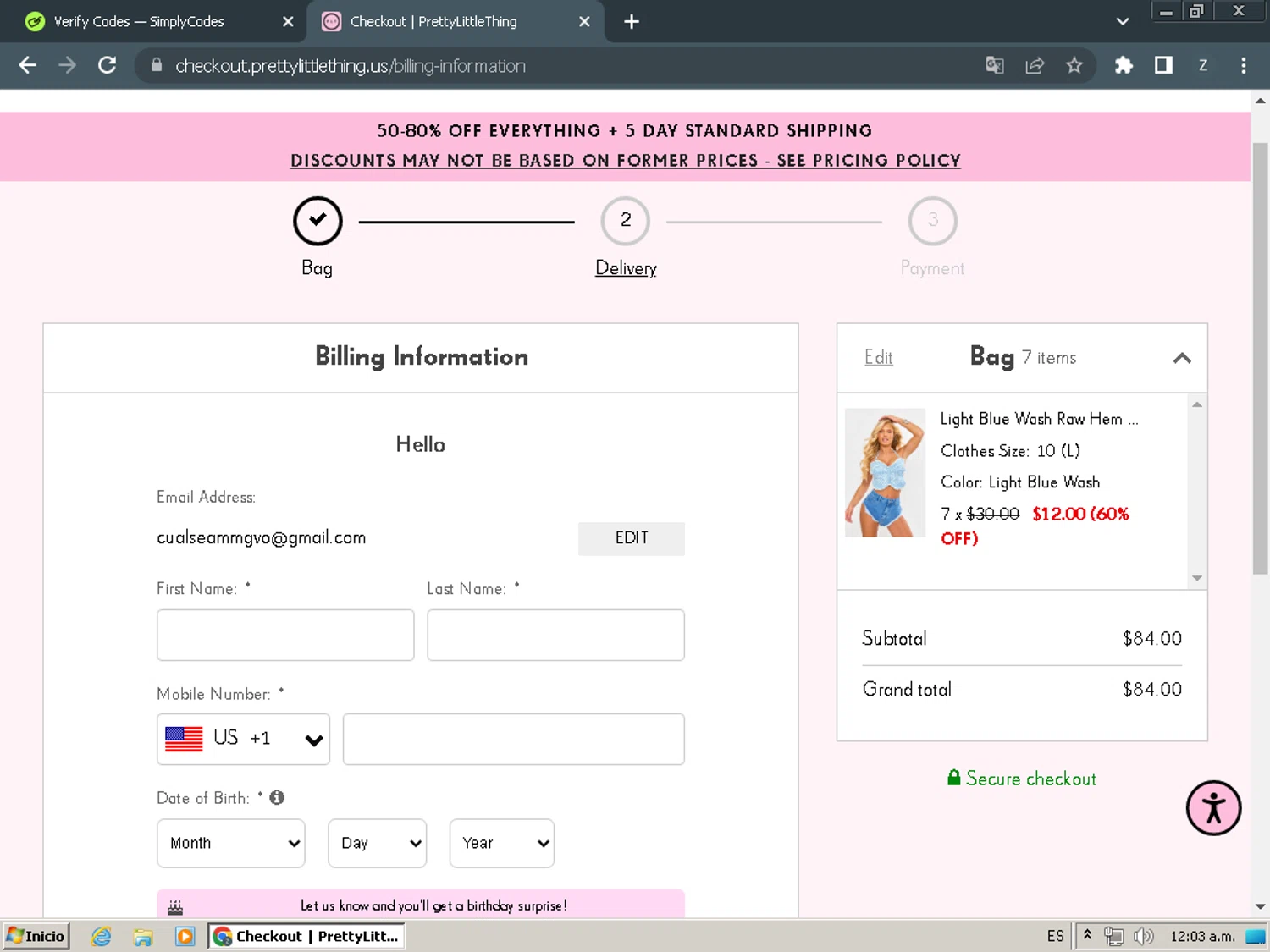
Task: Click the Delivery step 2 circle
Action: click(x=626, y=221)
